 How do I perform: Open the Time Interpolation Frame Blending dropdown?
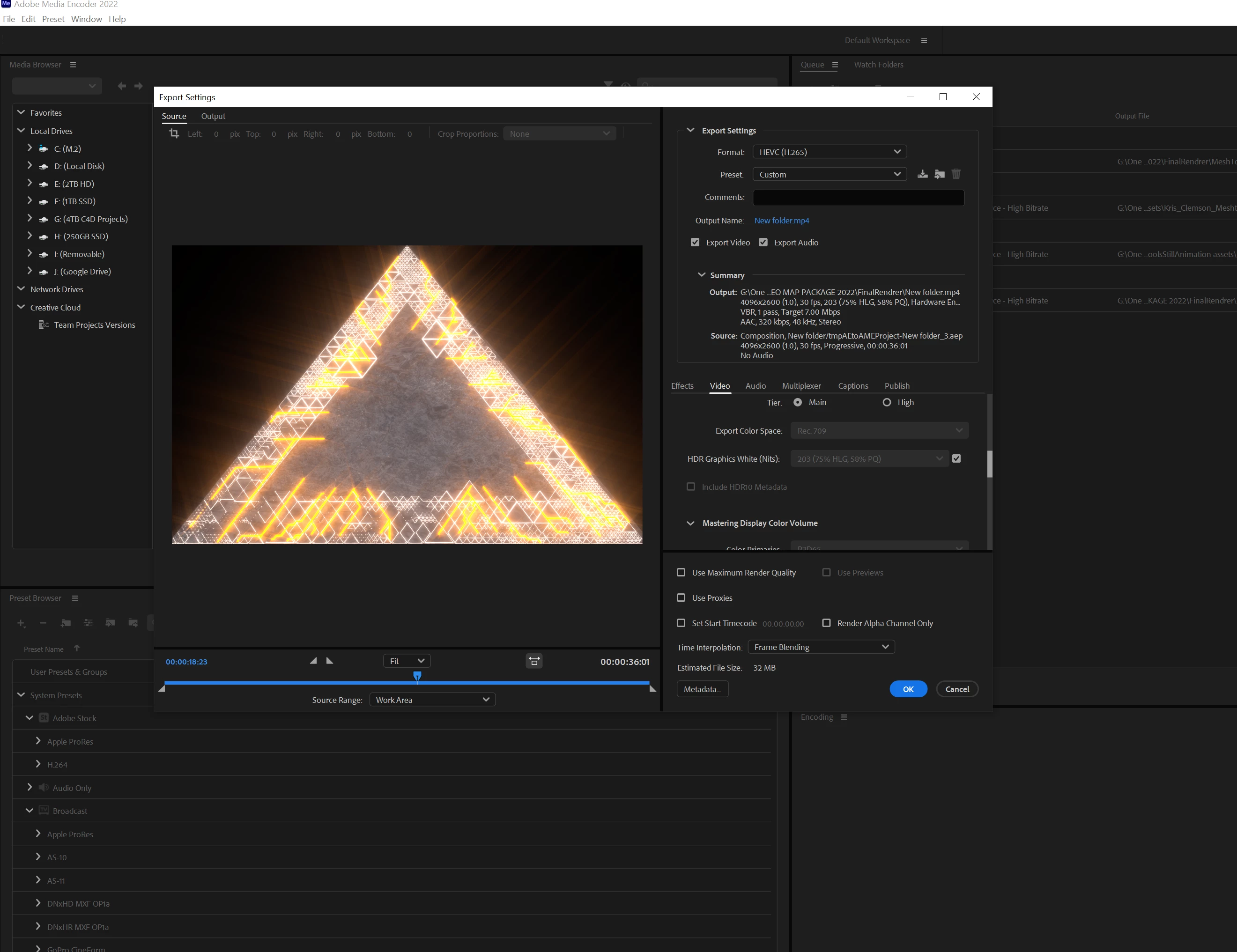(821, 647)
